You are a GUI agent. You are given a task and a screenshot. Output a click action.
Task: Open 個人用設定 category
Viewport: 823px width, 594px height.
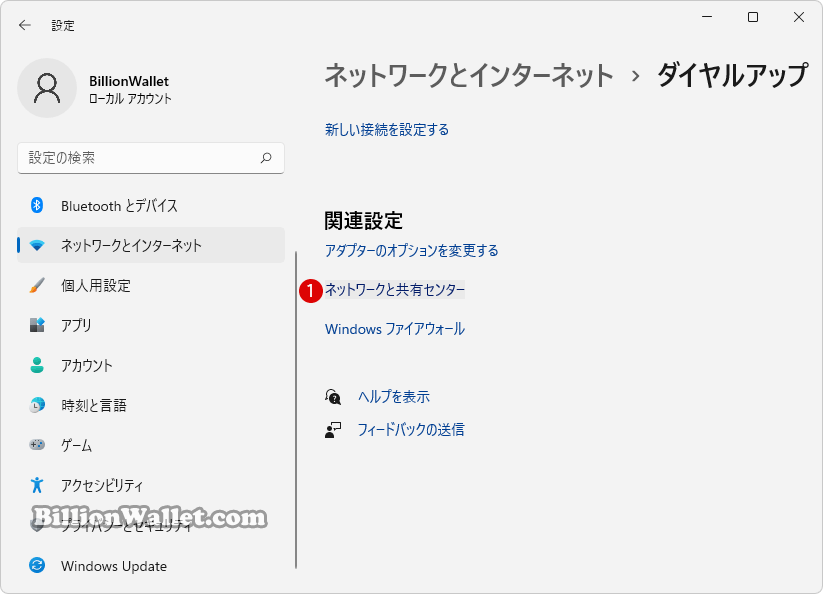[151, 285]
